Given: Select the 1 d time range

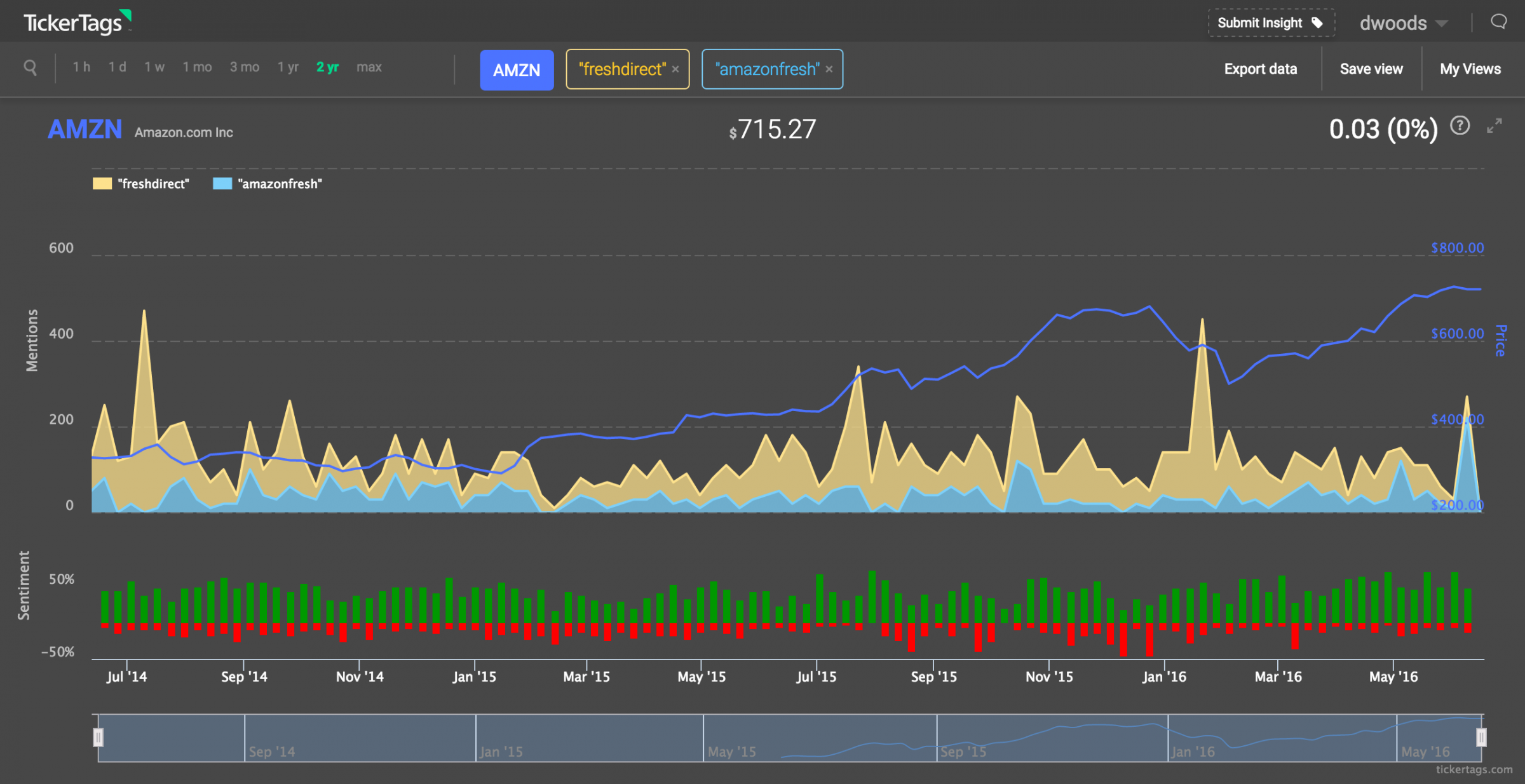Looking at the screenshot, I should pos(117,67).
